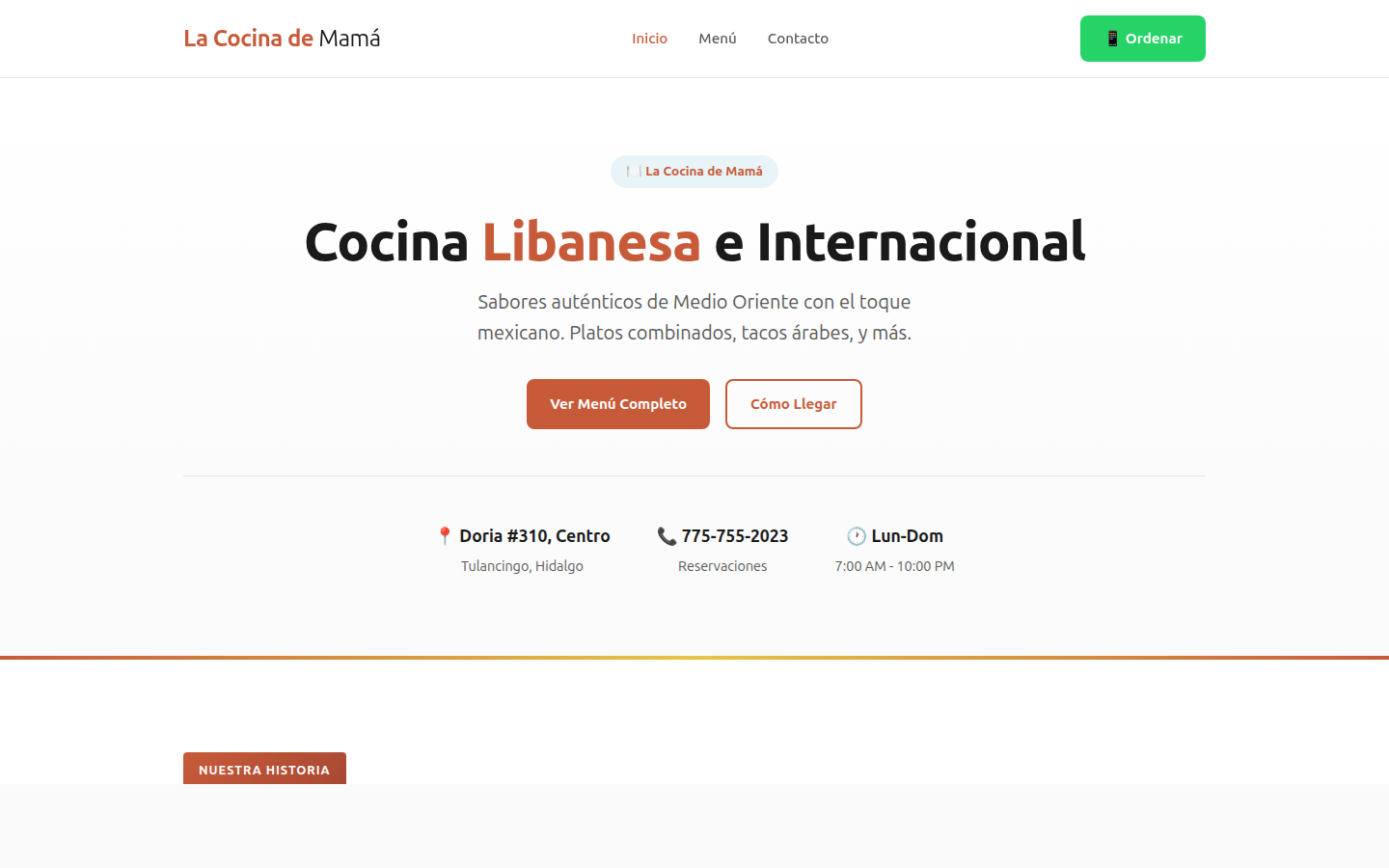Open the Inicio nav link
1389x868 pixels.
click(649, 39)
